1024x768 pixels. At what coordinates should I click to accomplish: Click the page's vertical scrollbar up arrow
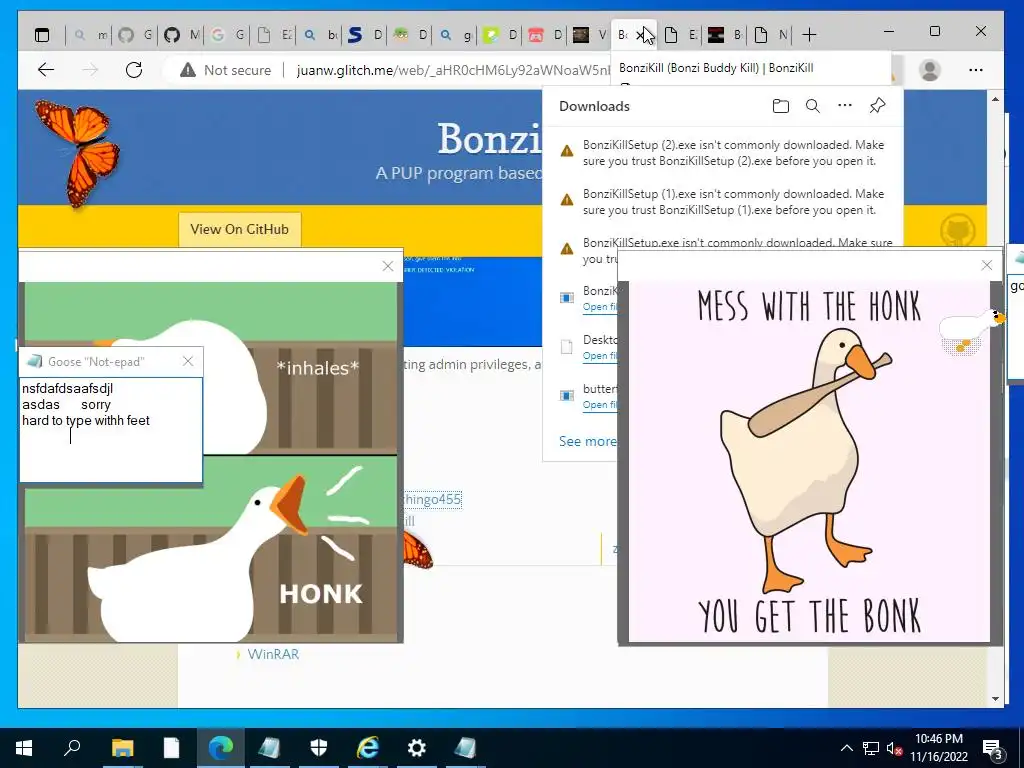coord(995,99)
